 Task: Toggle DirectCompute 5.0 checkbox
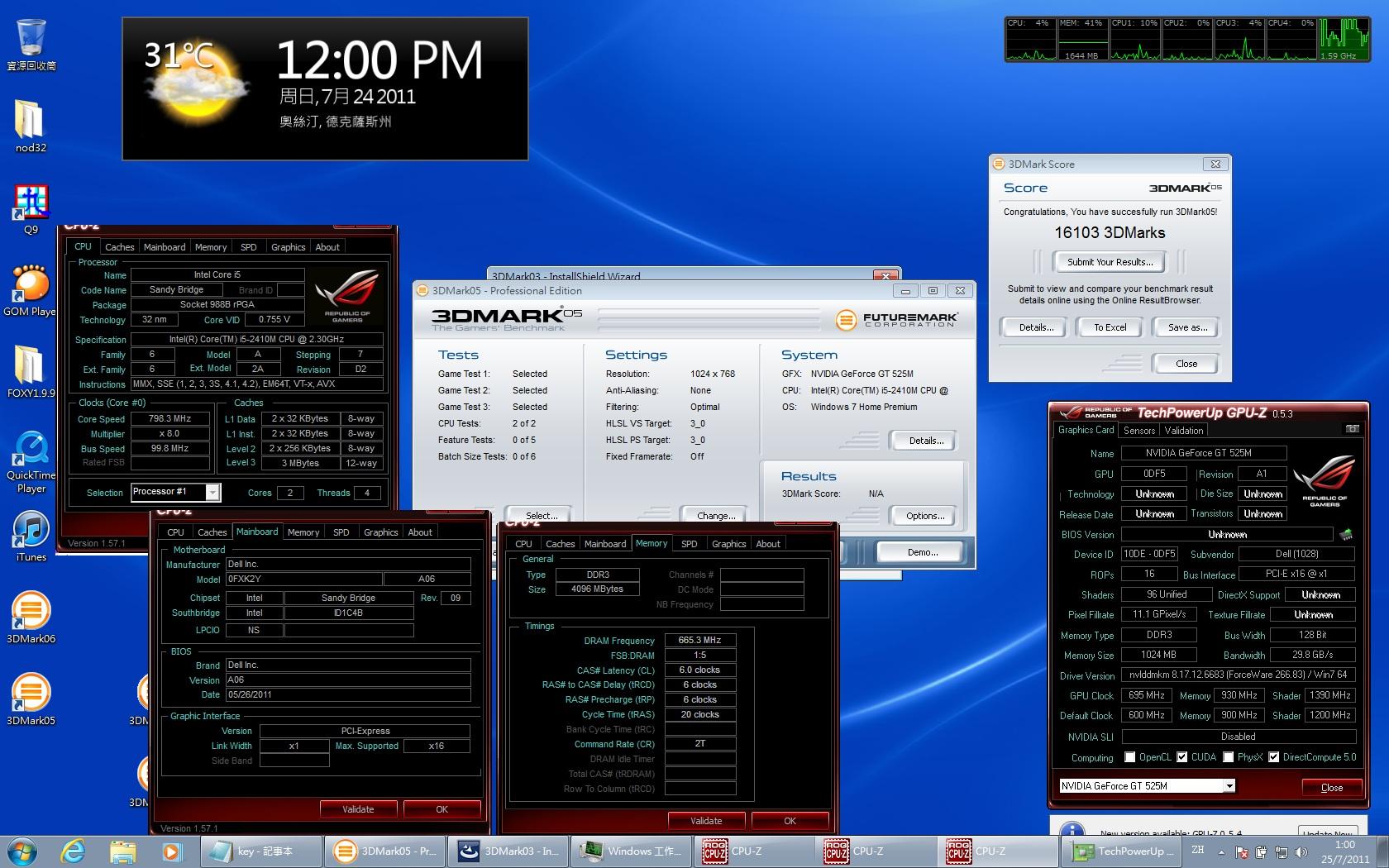click(1274, 757)
